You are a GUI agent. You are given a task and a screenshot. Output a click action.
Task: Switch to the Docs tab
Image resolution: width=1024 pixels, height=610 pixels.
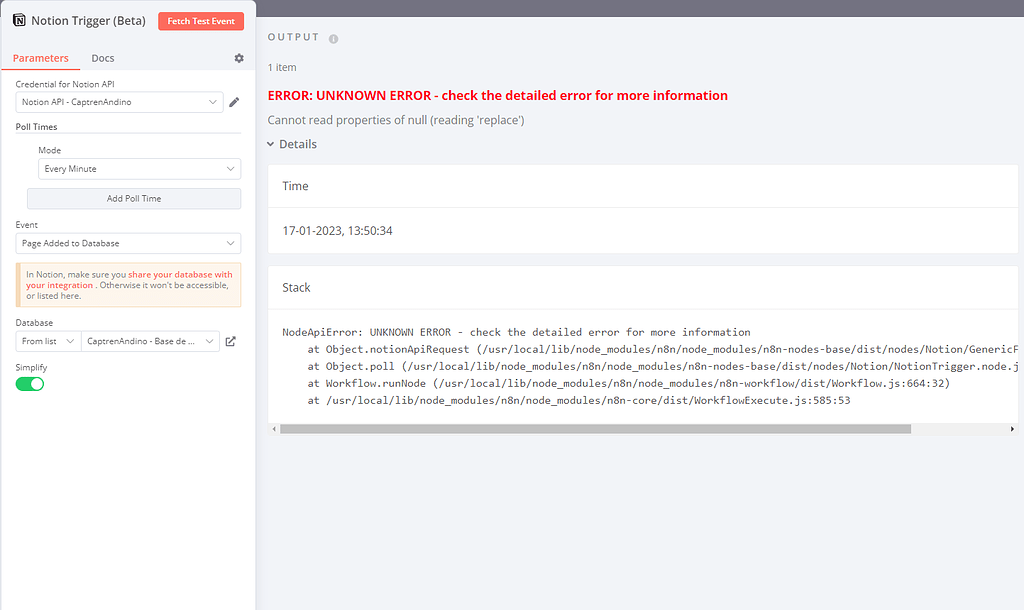[x=102, y=58]
